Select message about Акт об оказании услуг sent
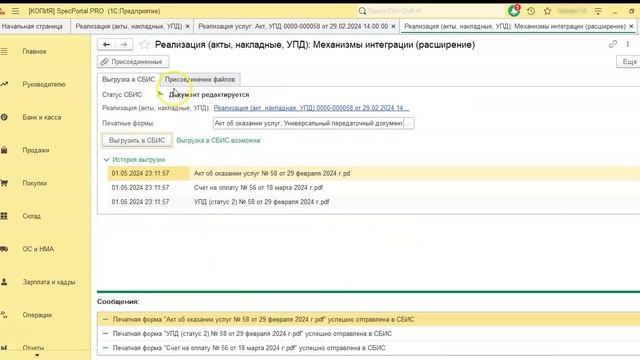 click(x=369, y=319)
